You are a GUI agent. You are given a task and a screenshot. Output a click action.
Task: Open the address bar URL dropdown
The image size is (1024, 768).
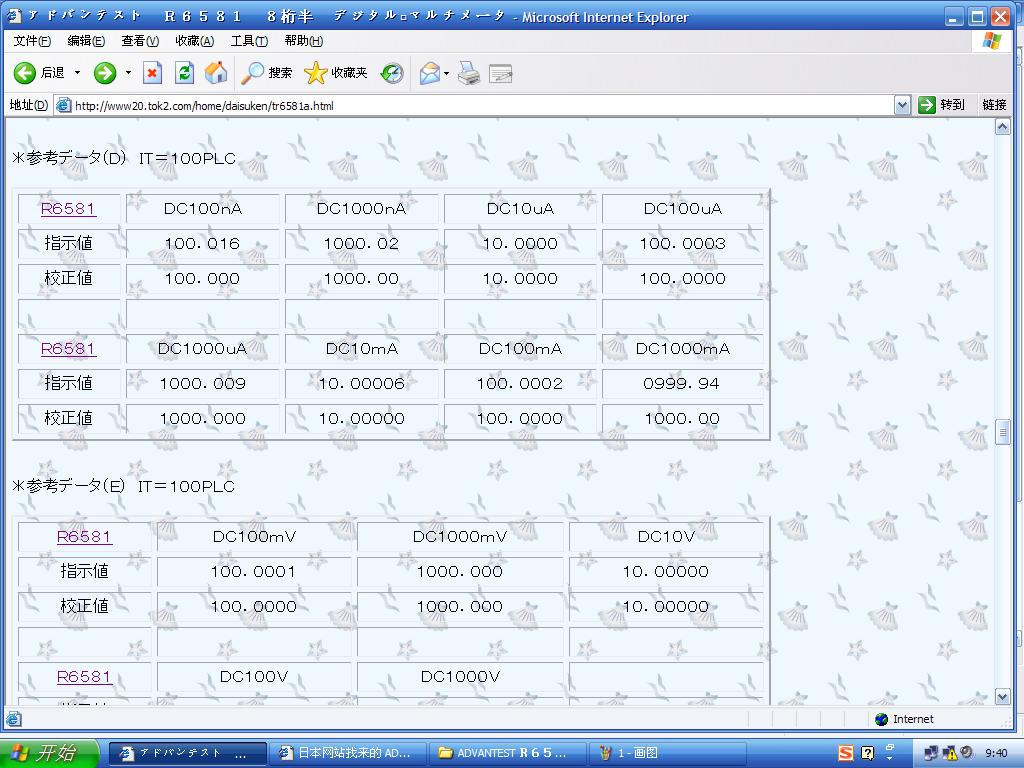(x=902, y=105)
